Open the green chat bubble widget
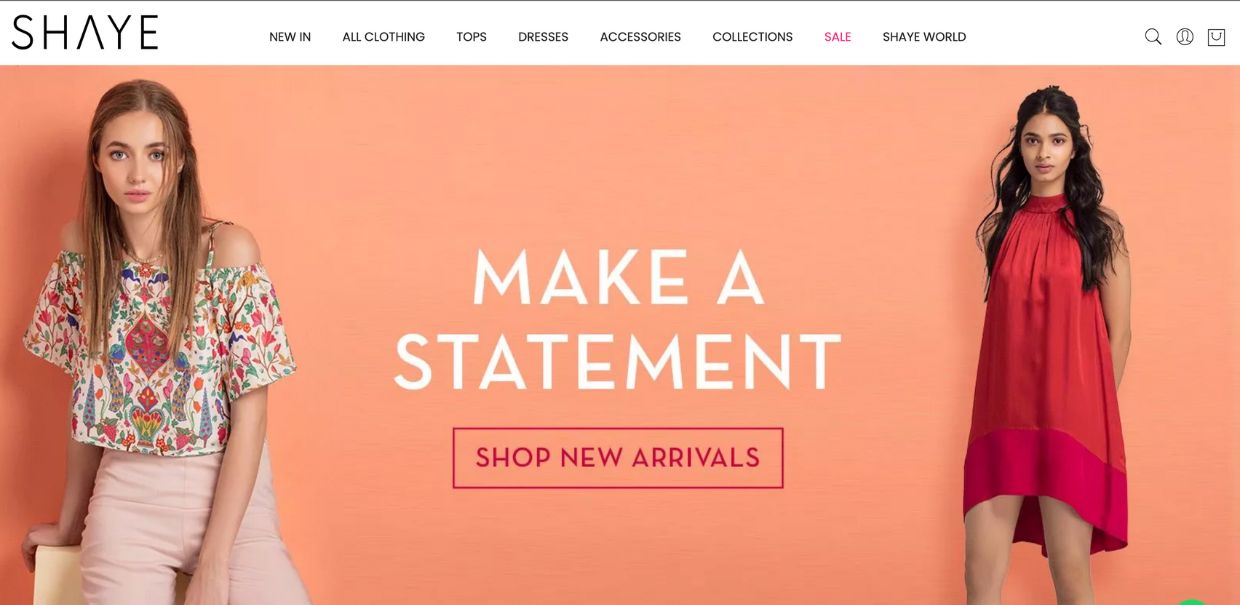The width and height of the screenshot is (1240, 605). 1192,602
